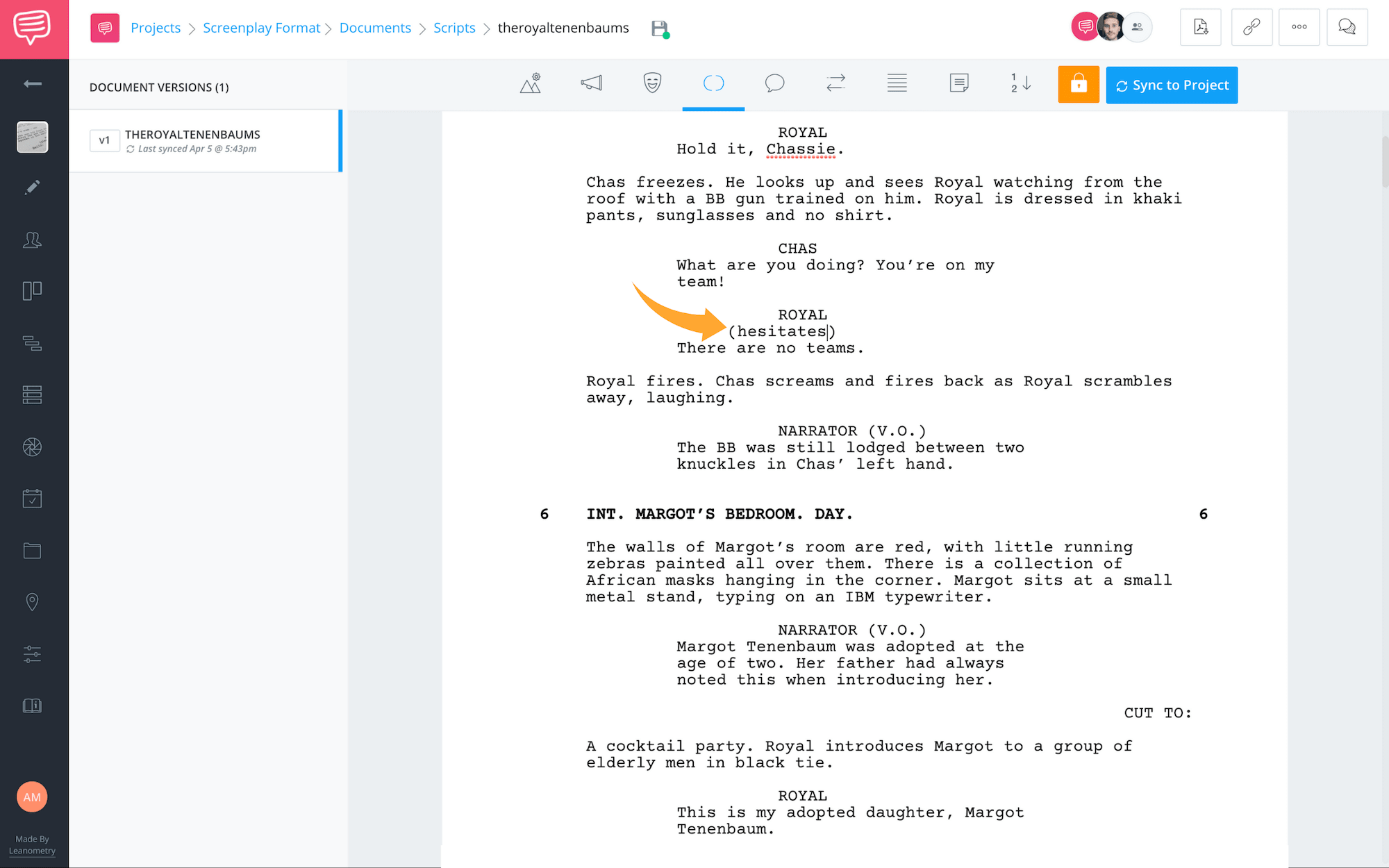
Task: Expand the Projects breadcrumb navigation
Action: (155, 27)
